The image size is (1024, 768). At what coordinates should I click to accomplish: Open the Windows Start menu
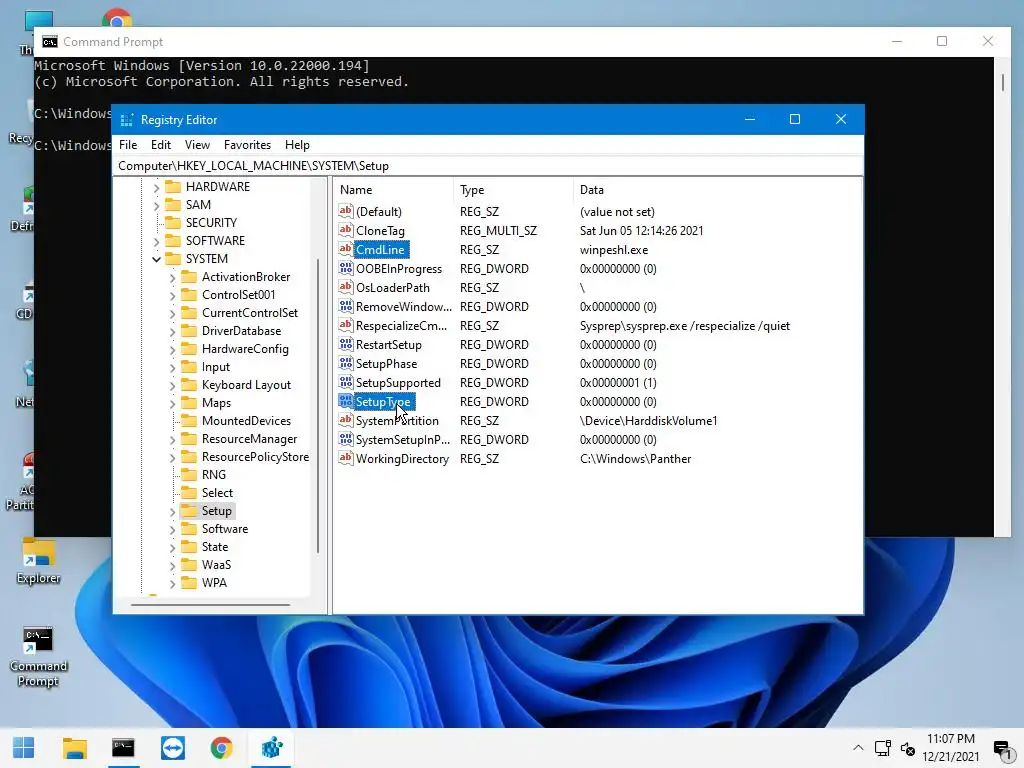(24, 748)
